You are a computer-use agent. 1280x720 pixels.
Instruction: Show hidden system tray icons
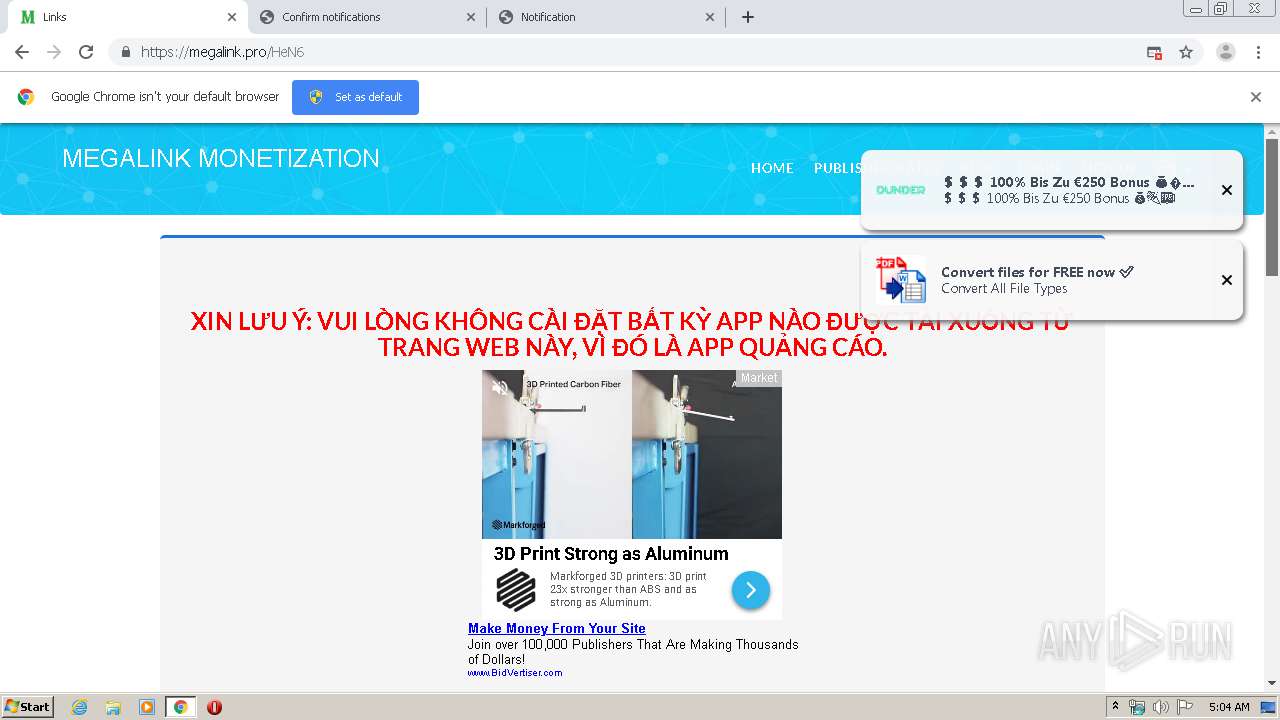pyautogui.click(x=1115, y=707)
